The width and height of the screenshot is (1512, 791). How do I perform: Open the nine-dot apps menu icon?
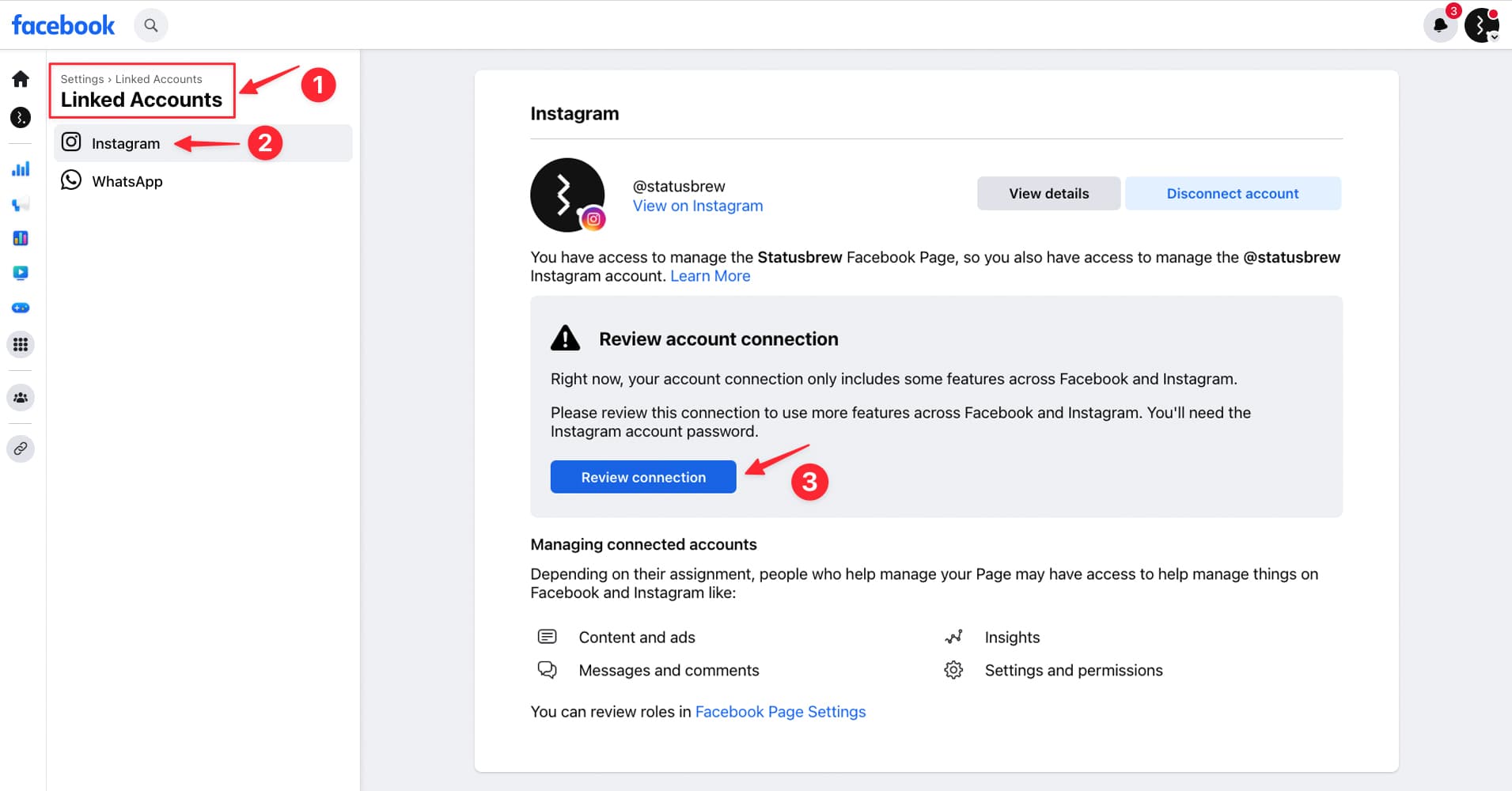[x=21, y=344]
